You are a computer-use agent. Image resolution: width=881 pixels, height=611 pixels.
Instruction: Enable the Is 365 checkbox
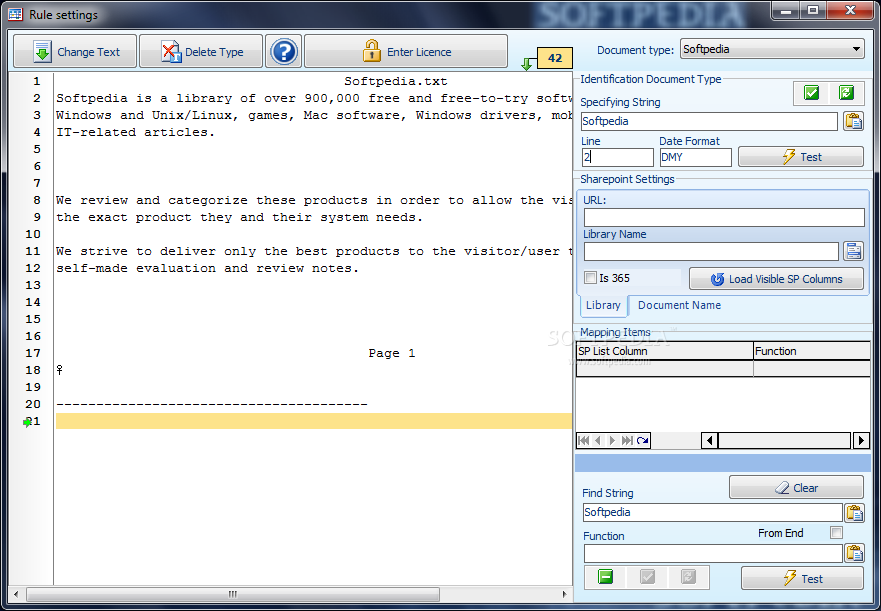click(x=591, y=278)
